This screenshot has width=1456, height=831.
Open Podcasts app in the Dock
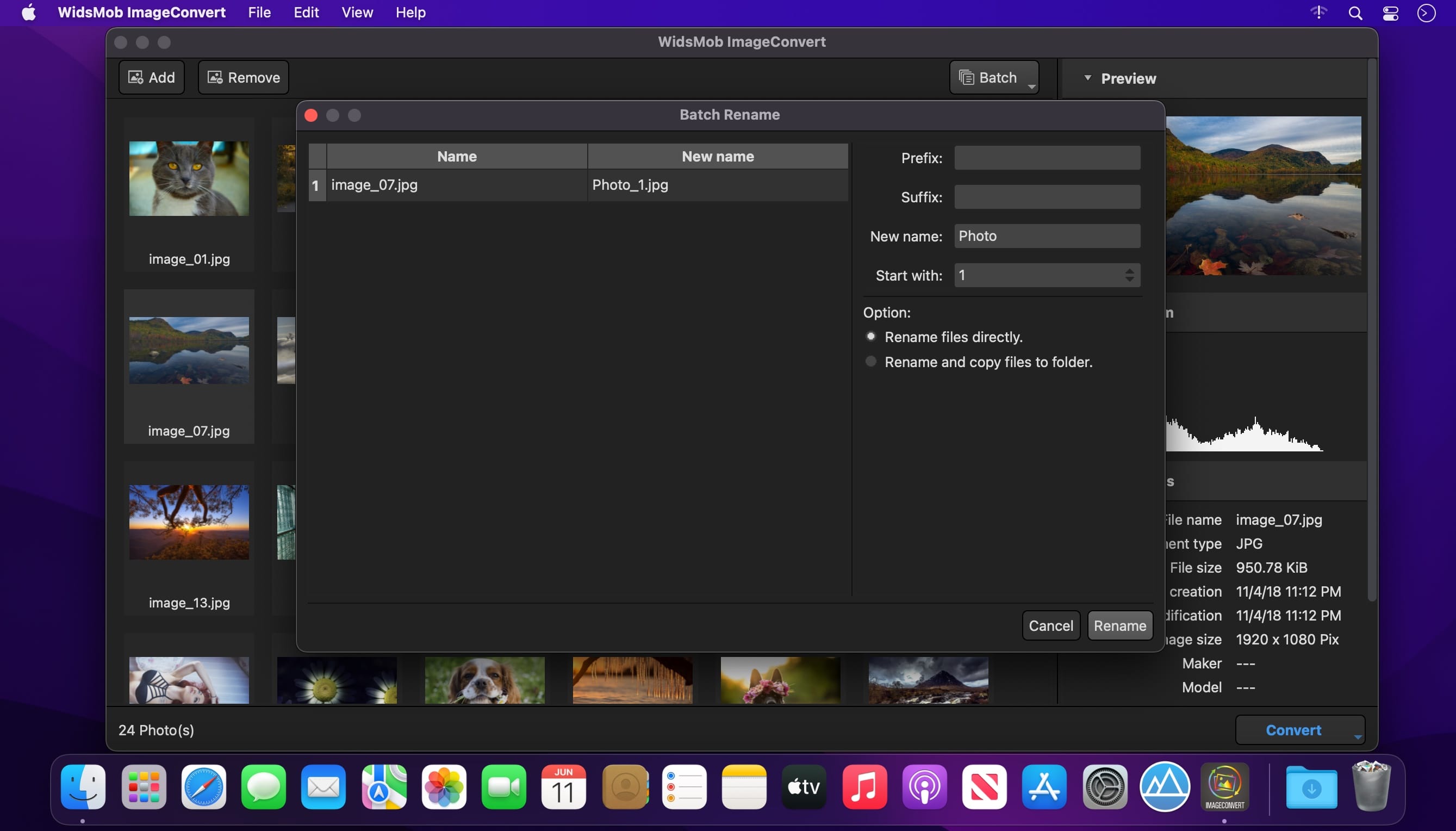924,787
